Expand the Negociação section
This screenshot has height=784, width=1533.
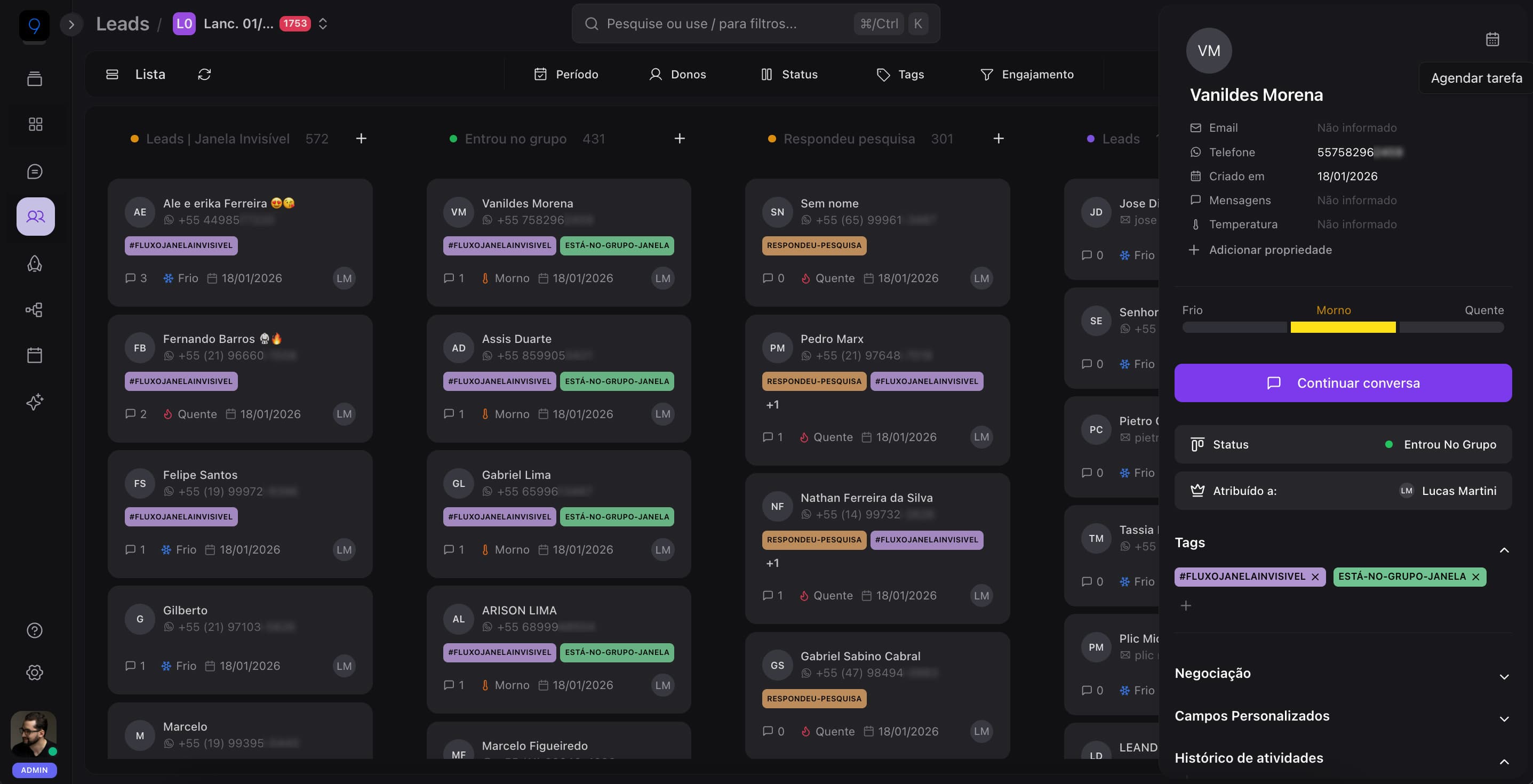(1504, 677)
